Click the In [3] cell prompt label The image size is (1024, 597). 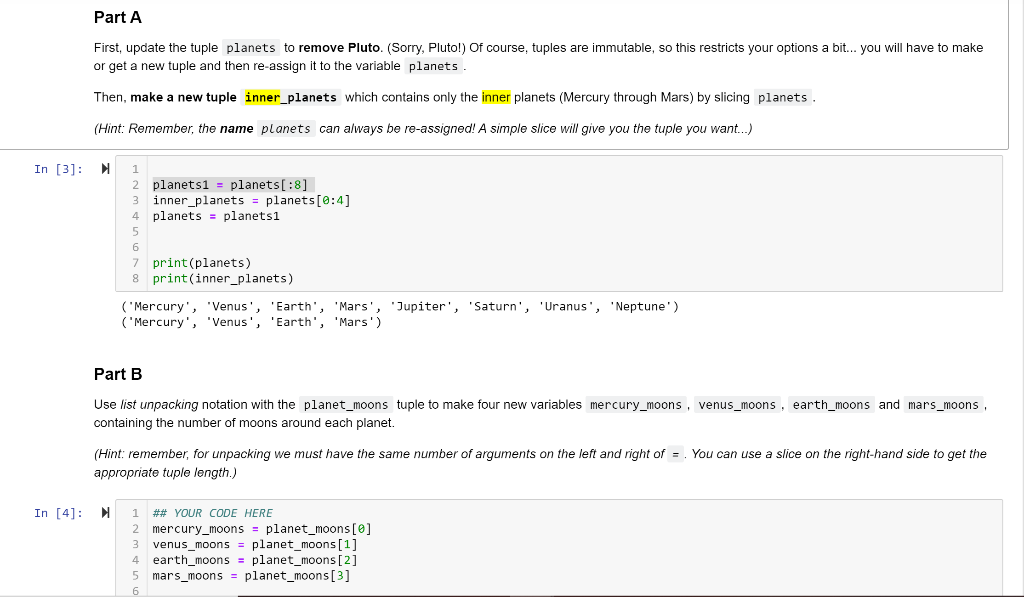coord(55,168)
